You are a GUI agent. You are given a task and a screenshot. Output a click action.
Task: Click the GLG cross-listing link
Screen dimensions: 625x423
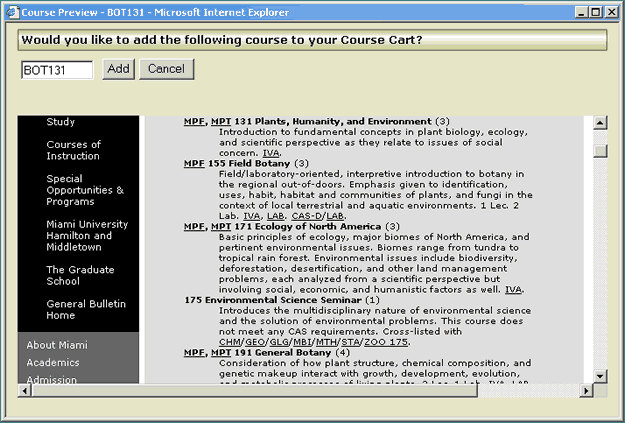[x=279, y=342]
